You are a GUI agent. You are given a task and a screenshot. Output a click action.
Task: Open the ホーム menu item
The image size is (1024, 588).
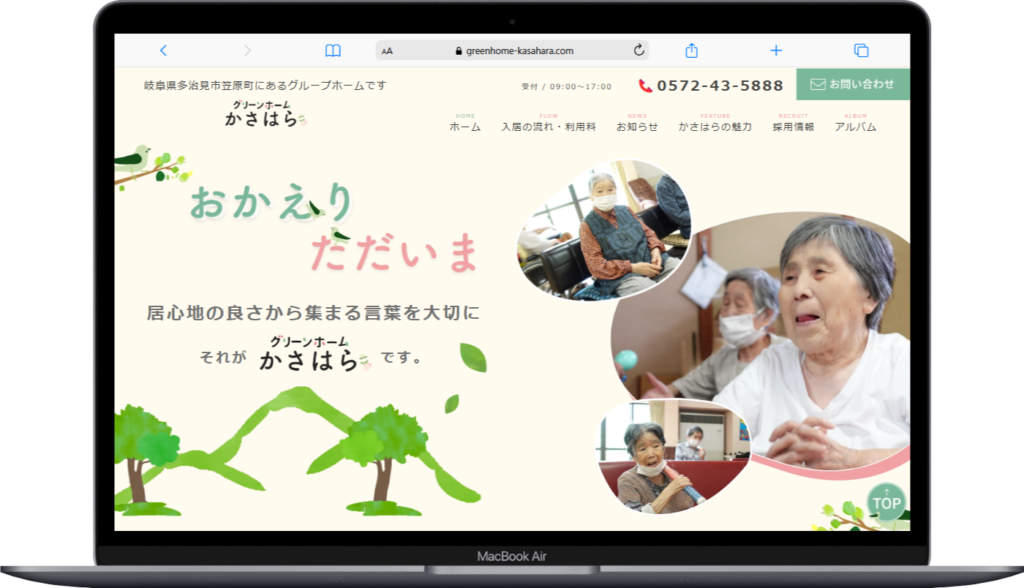click(465, 123)
